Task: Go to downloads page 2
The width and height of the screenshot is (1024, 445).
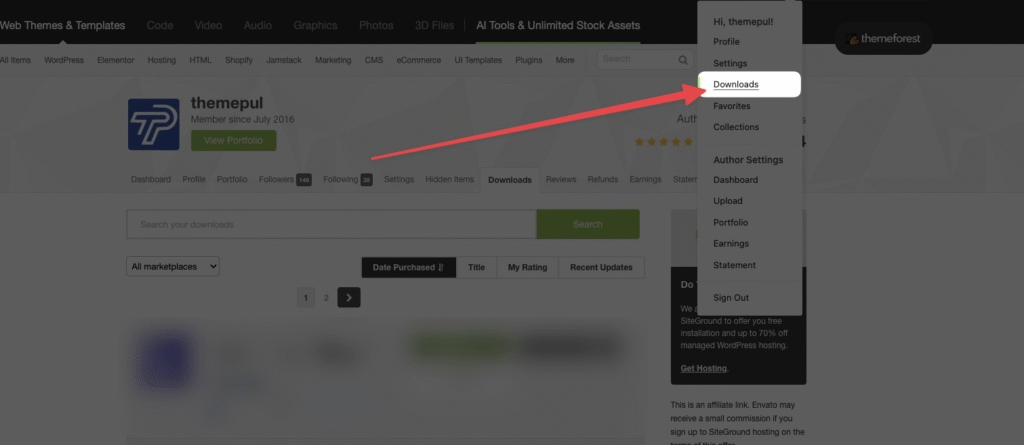Action: pyautogui.click(x=326, y=298)
